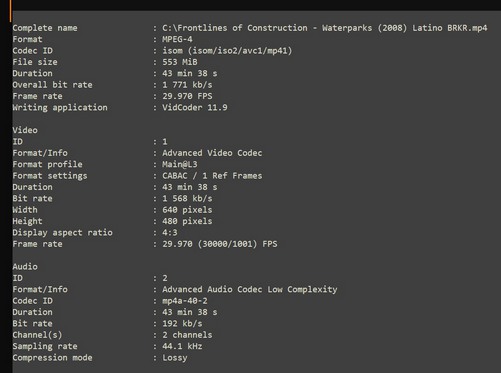Screen dimensions: 501x373
Task: Select the 'MPEG-4' format value
Action: [177, 39]
